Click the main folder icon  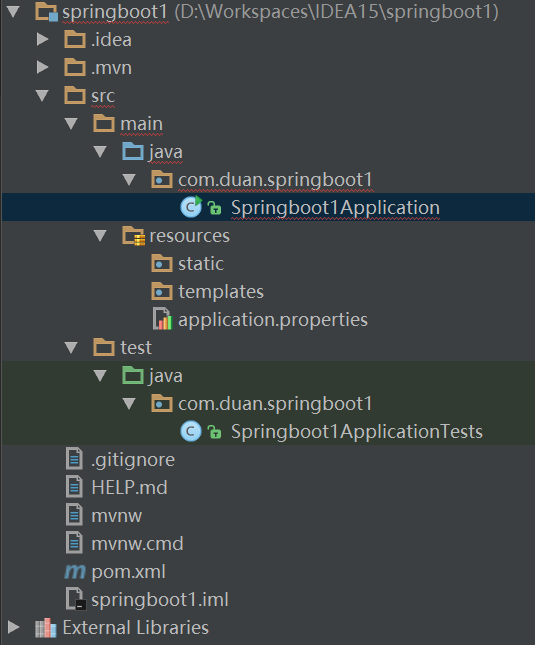[104, 123]
